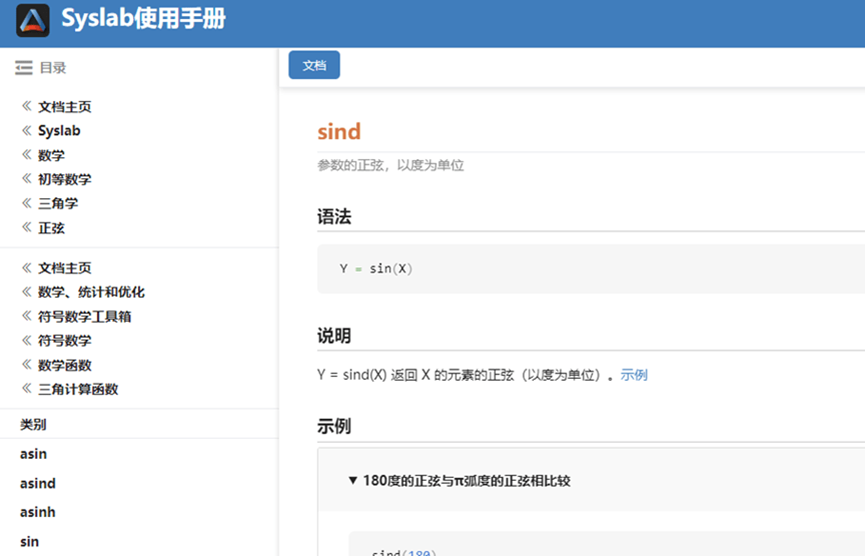Click the « chevron beside 三角学
Image resolution: width=865 pixels, height=556 pixels.
point(26,202)
